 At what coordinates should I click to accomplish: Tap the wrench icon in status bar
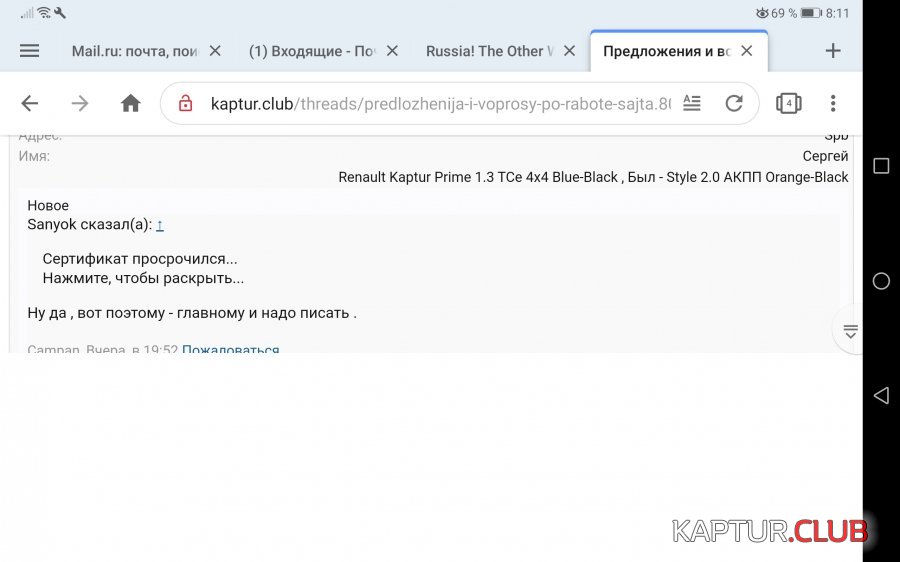click(x=60, y=12)
